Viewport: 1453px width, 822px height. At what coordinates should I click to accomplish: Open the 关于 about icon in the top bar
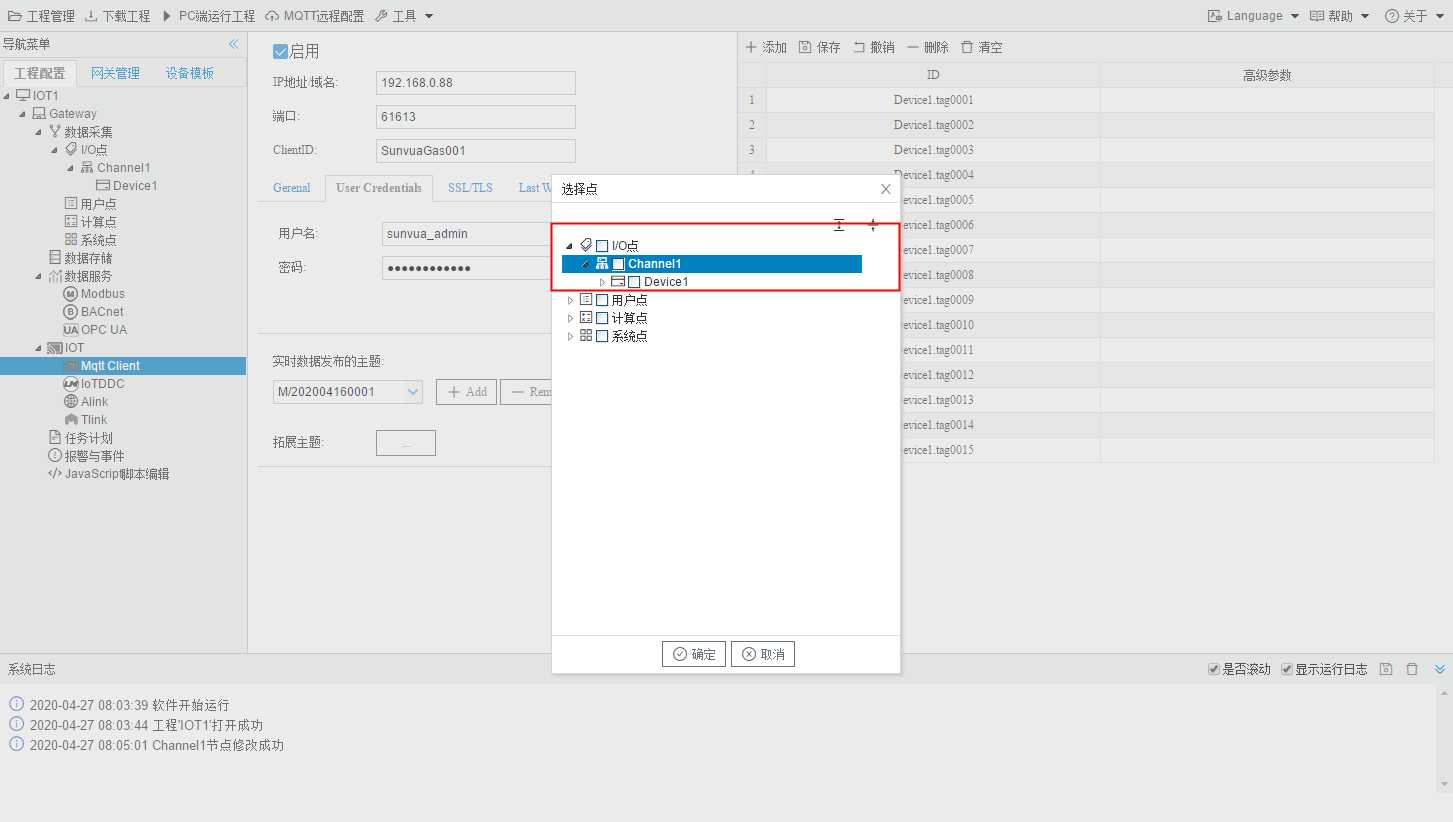pos(1391,16)
